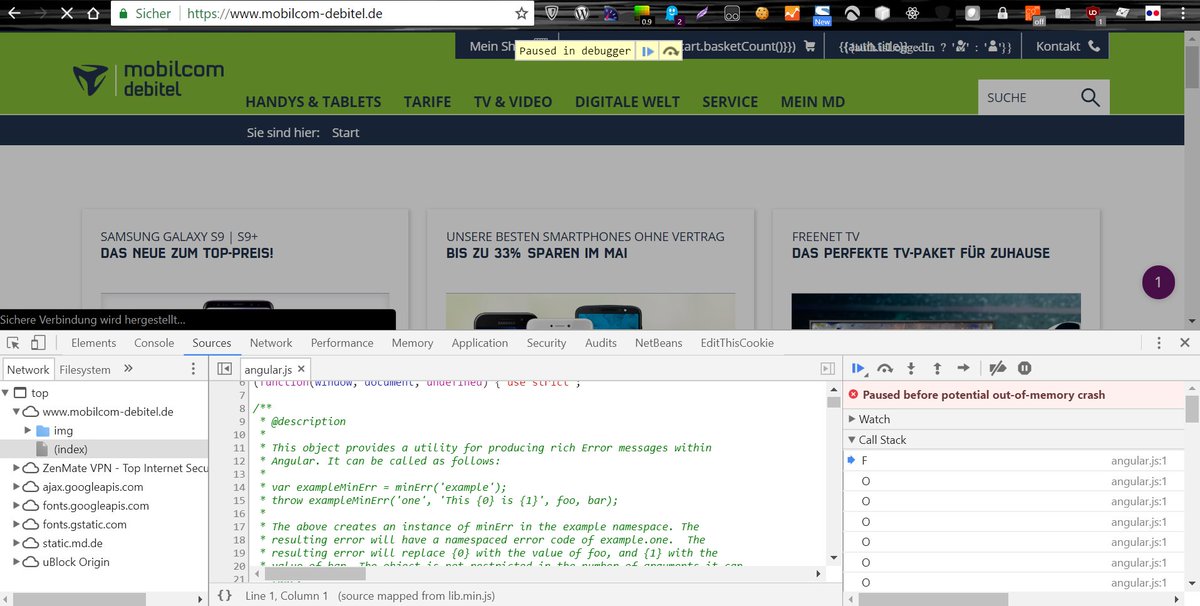Screen dimensions: 1200x606
Task: Open the DIGITALE WELT navigation link
Action: point(627,102)
